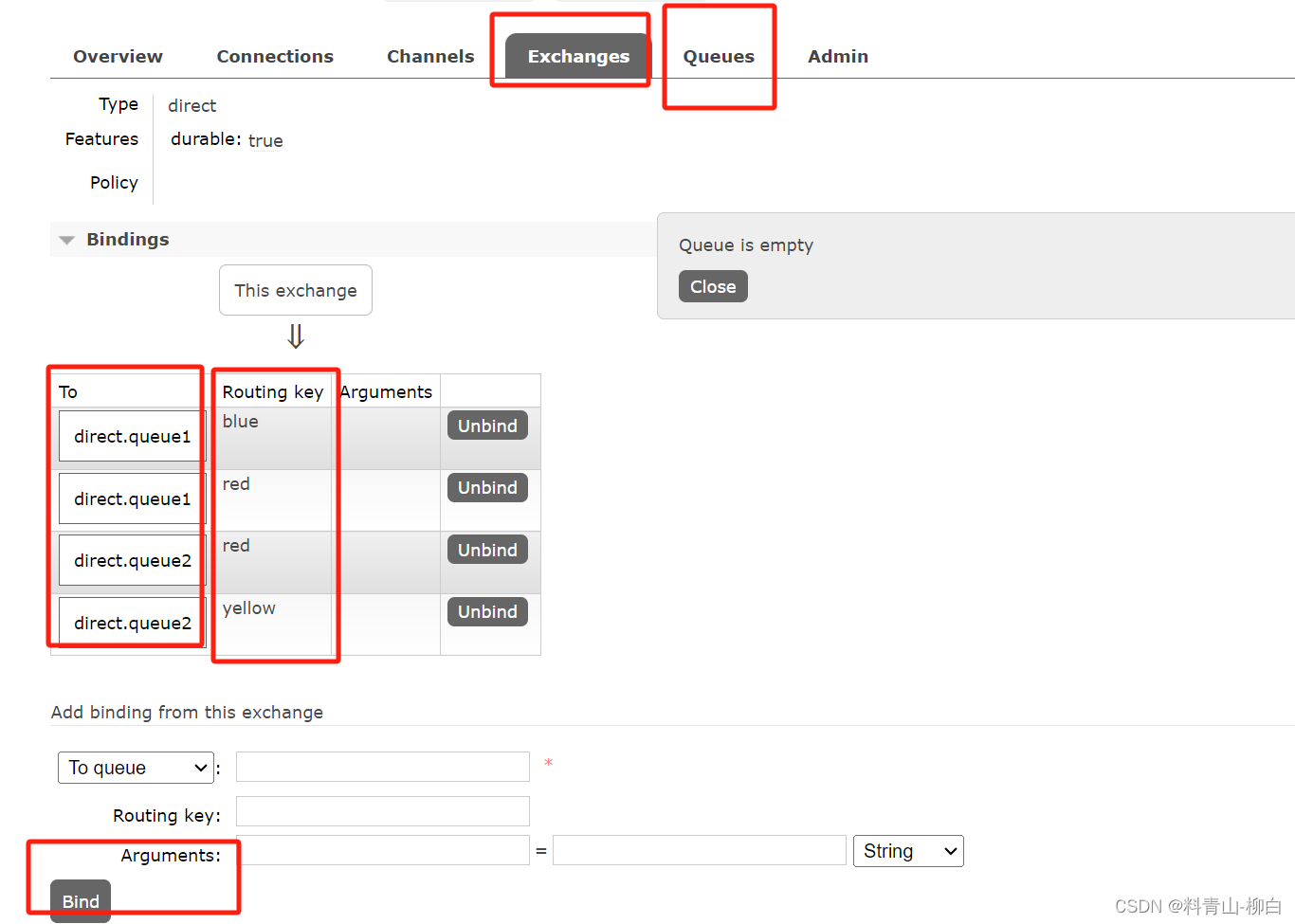The image size is (1295, 924).
Task: Unbind direct.queue1 red binding
Action: (x=487, y=487)
